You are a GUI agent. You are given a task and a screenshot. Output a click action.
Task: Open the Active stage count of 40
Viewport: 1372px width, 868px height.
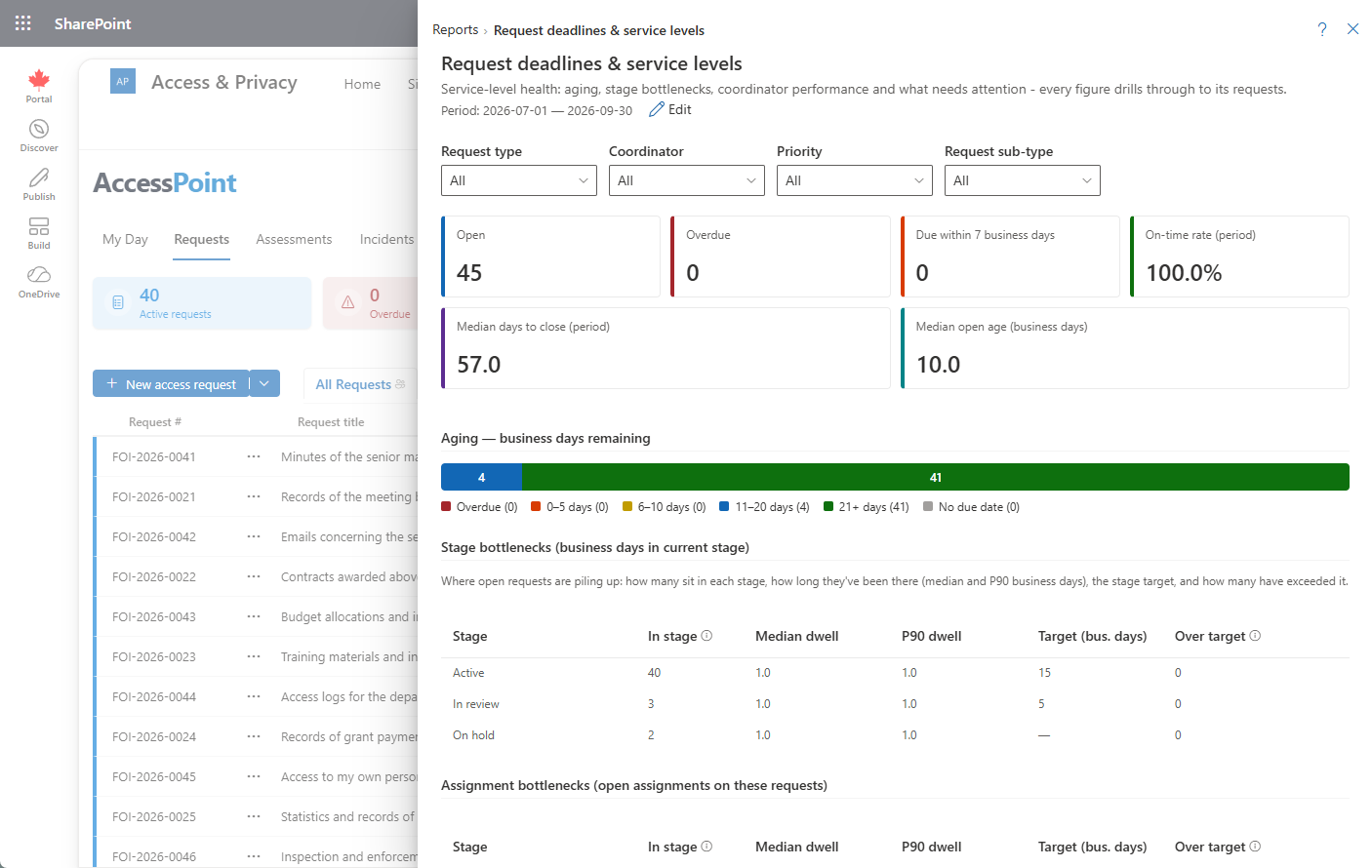click(654, 673)
